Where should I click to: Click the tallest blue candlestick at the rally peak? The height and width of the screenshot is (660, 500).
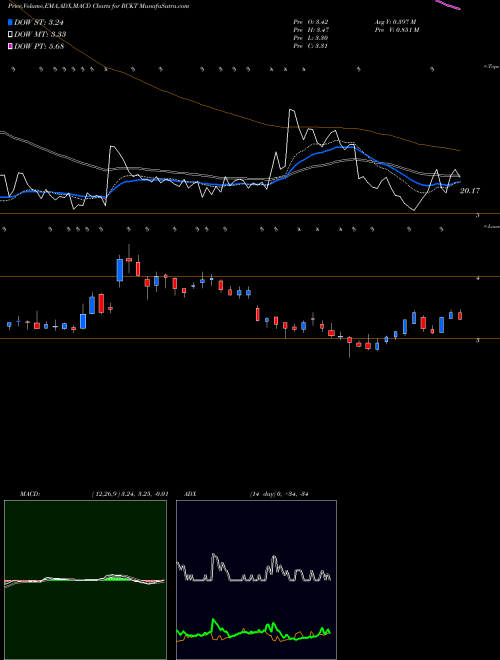click(120, 270)
